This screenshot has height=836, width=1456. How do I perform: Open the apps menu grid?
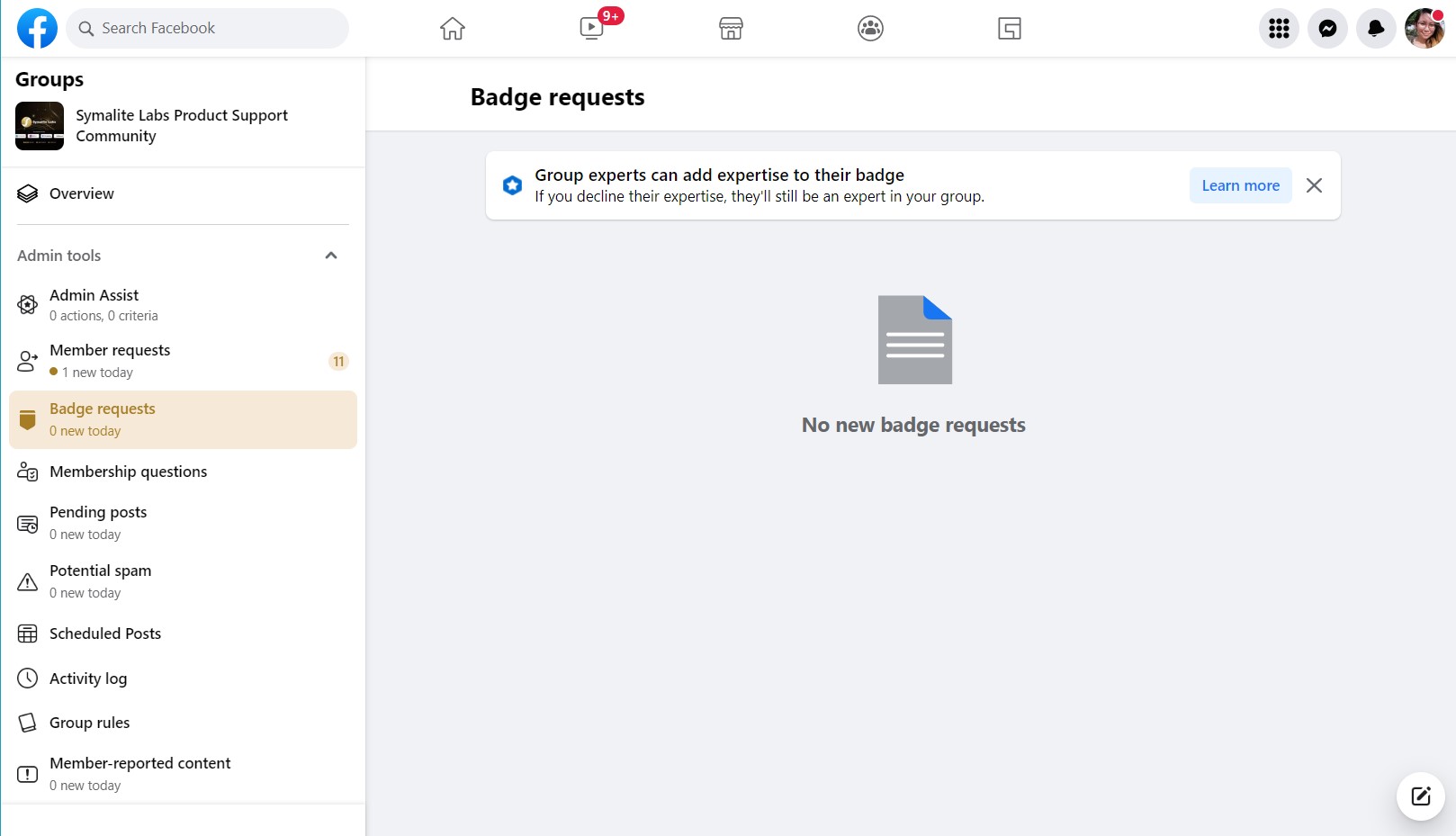coord(1278,28)
